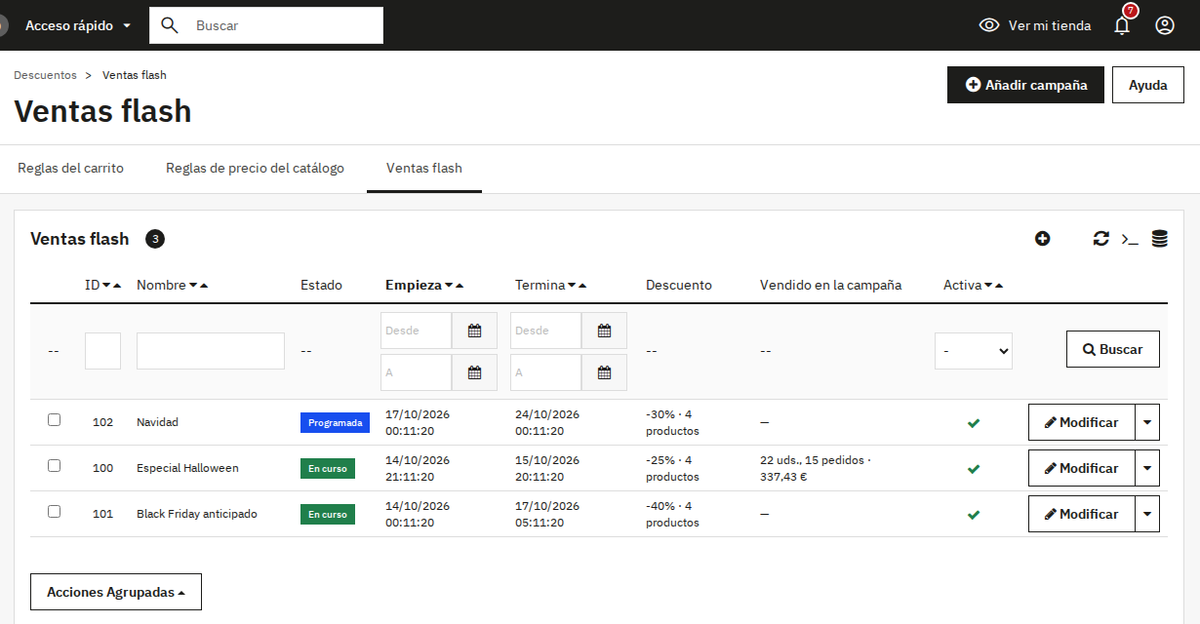Sort ID column ascending arrow
Viewport: 1200px width, 624px height.
[x=117, y=286]
